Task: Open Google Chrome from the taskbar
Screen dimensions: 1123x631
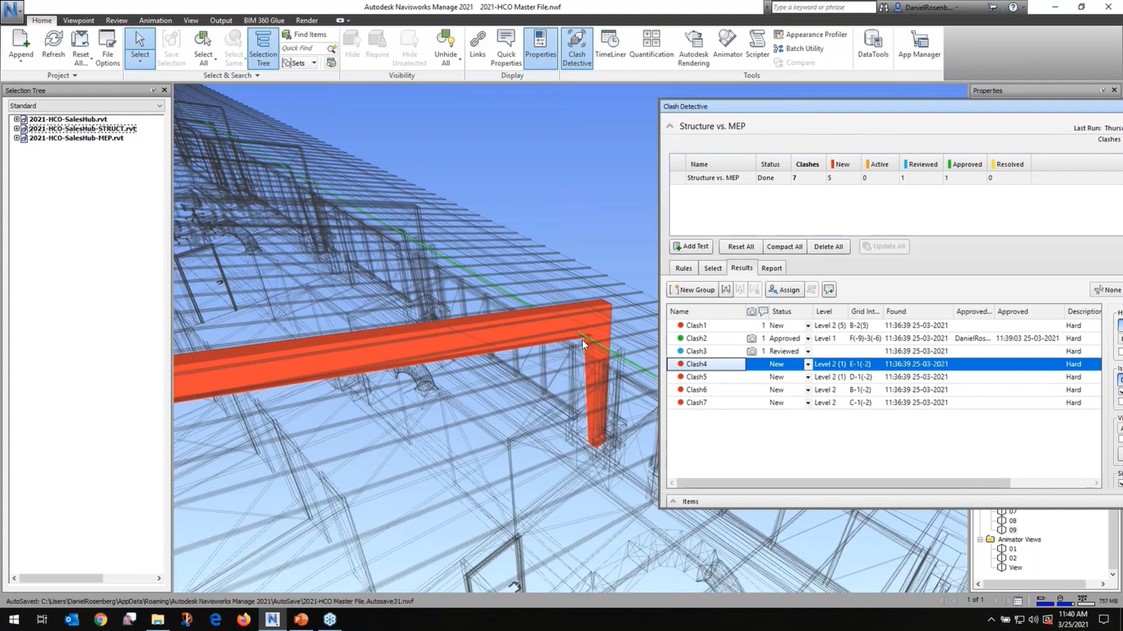Action: [100, 620]
